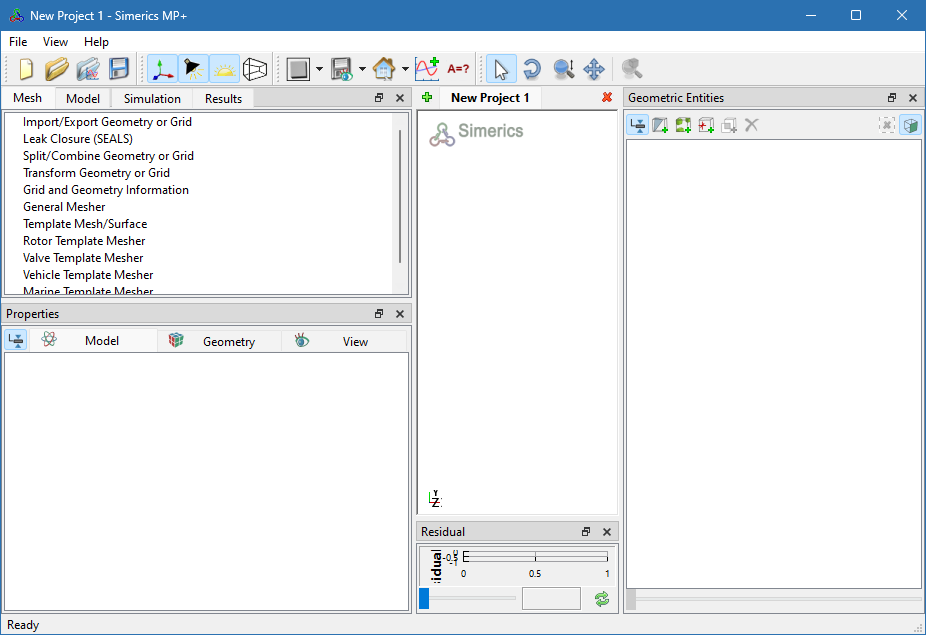This screenshot has width=926, height=635.
Task: Expand the display mode square dropdown arrow
Action: pyautogui.click(x=319, y=70)
